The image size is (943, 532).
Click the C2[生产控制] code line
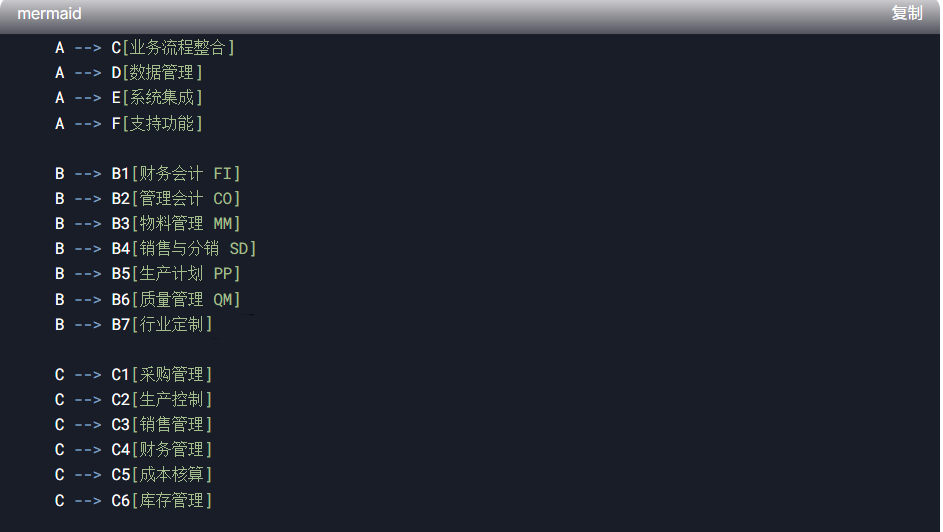[x=134, y=400]
